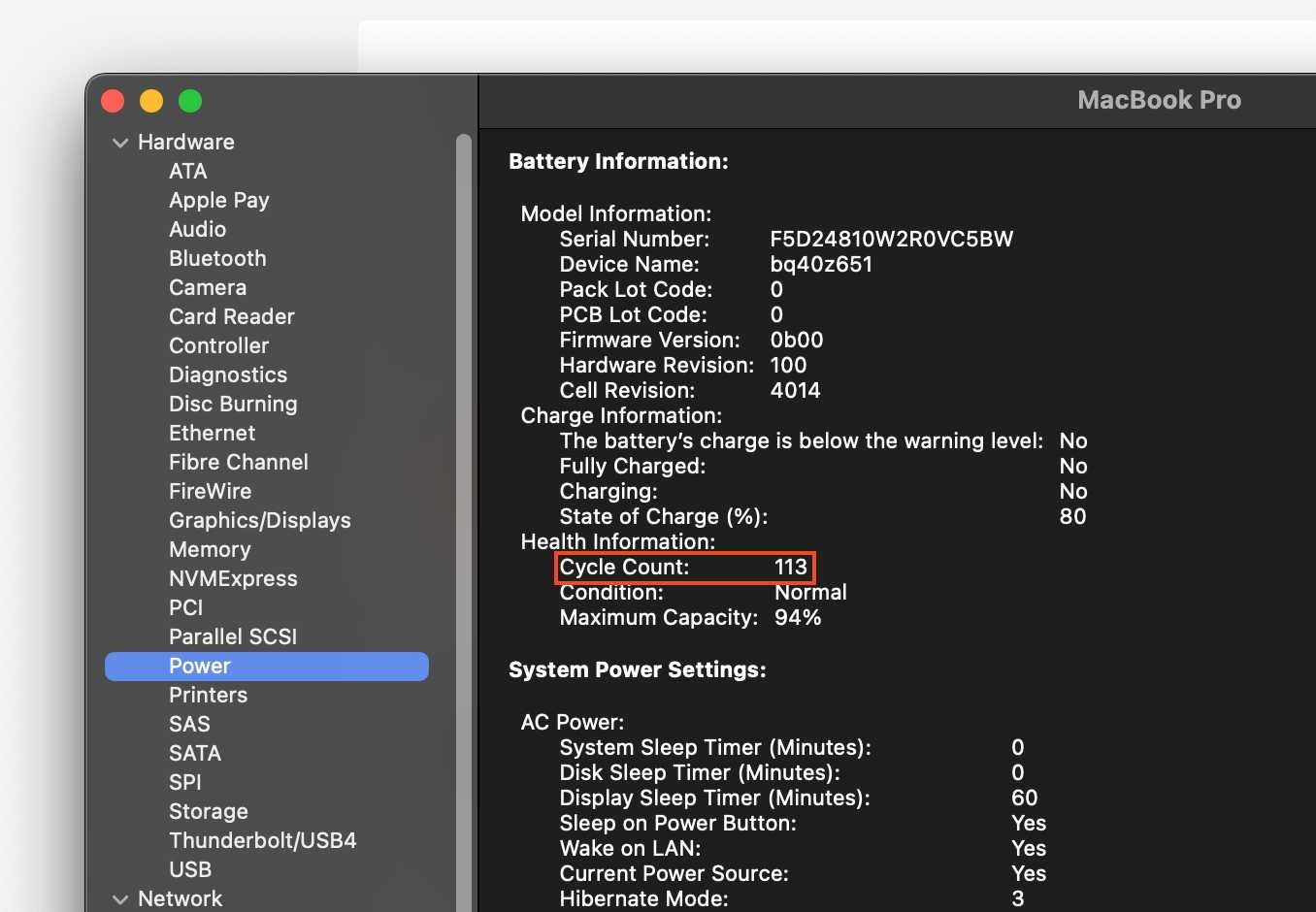Click the green zoom window button
The height and width of the screenshot is (912, 1316).
190,101
